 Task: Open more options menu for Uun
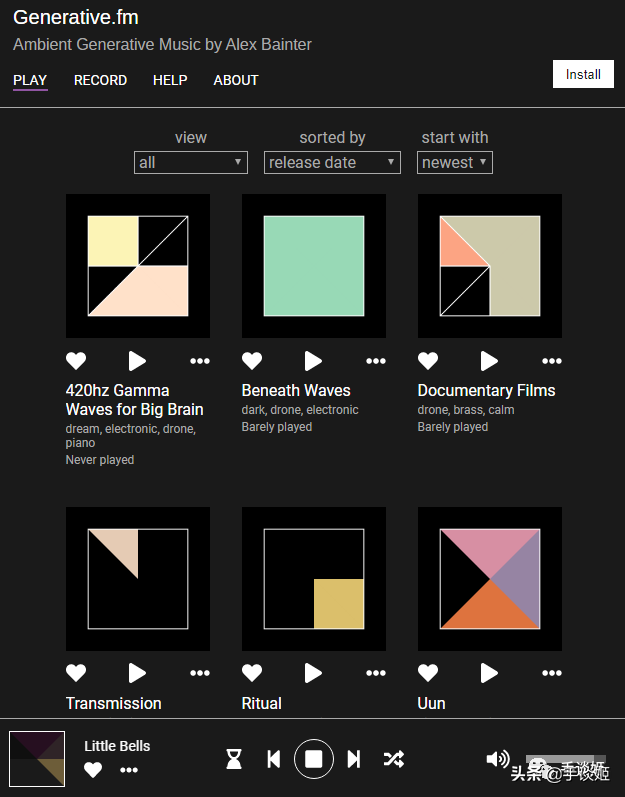pos(552,673)
